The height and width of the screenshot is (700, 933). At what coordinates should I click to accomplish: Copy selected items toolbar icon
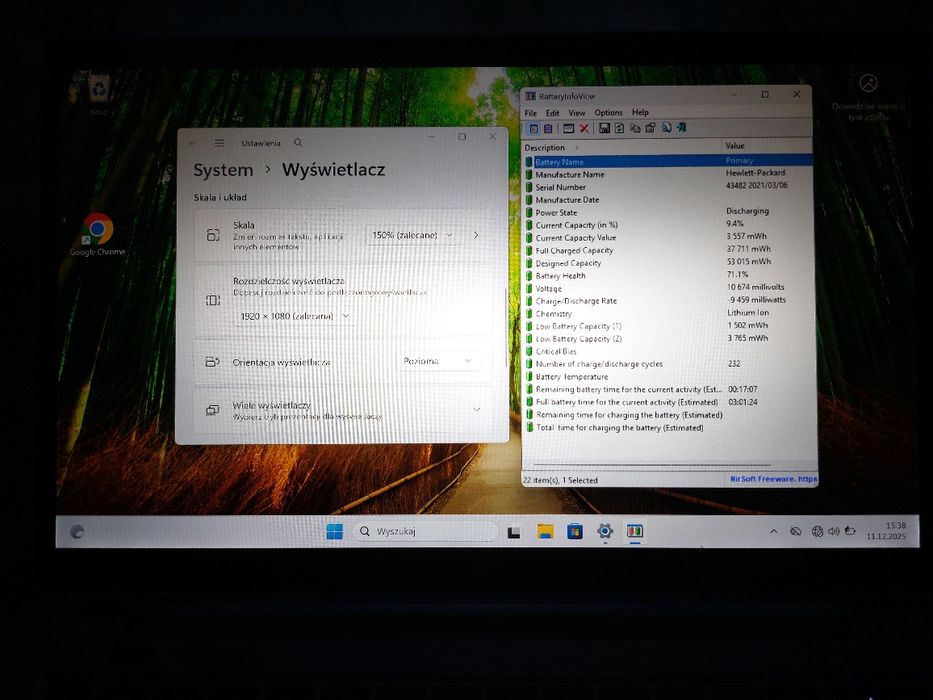click(x=635, y=128)
